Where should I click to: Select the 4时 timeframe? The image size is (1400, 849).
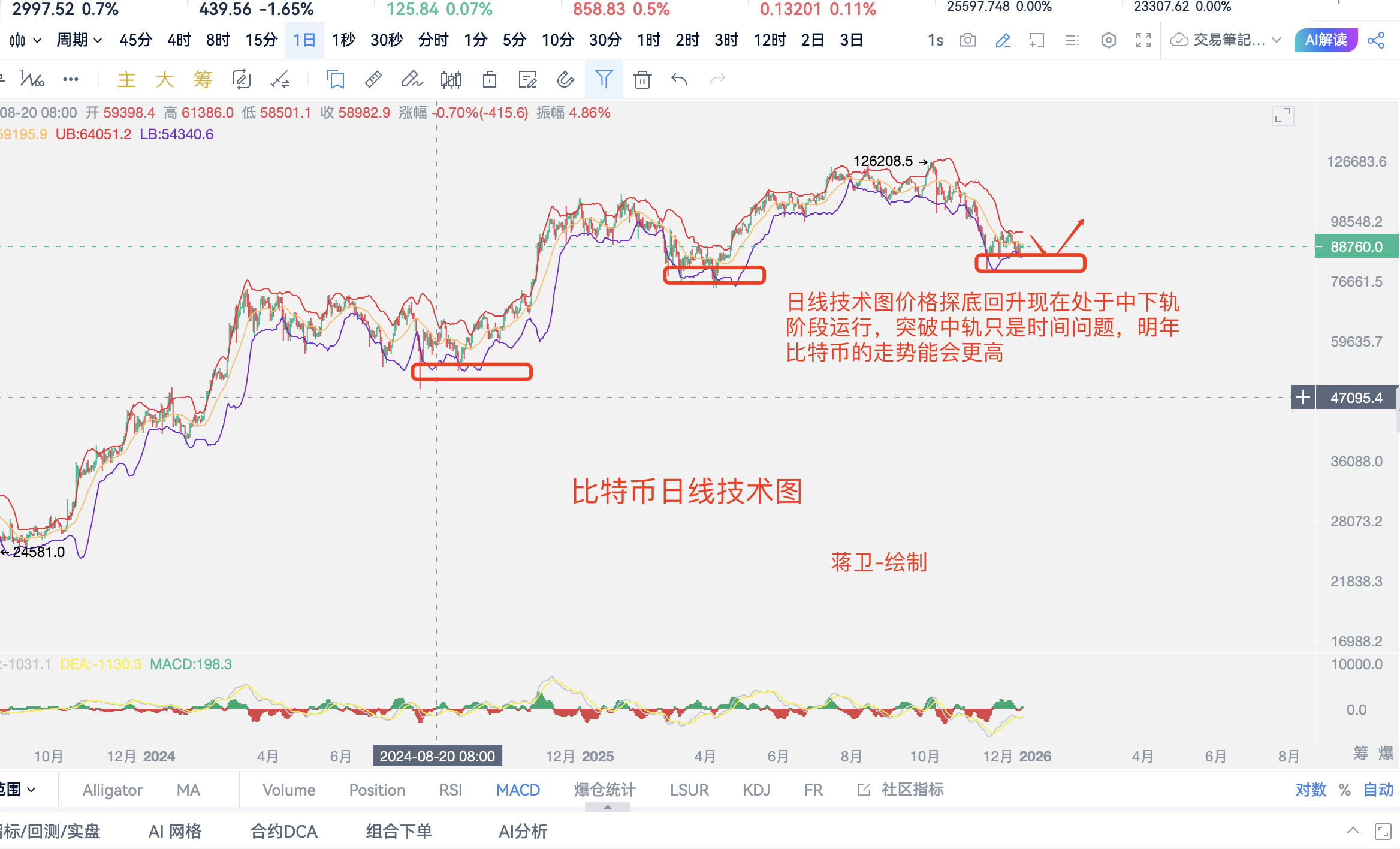click(x=179, y=40)
